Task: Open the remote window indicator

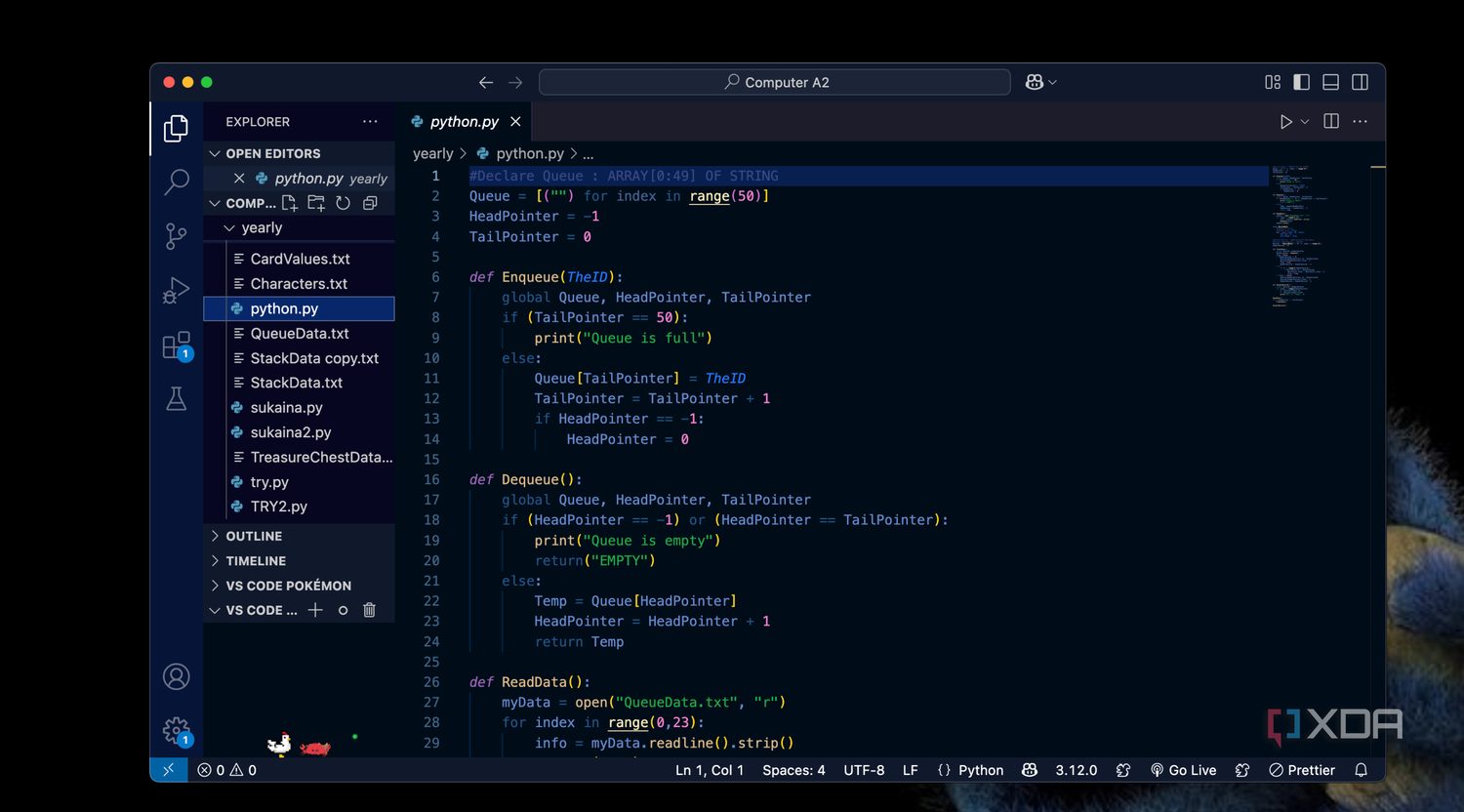Action: (x=169, y=770)
